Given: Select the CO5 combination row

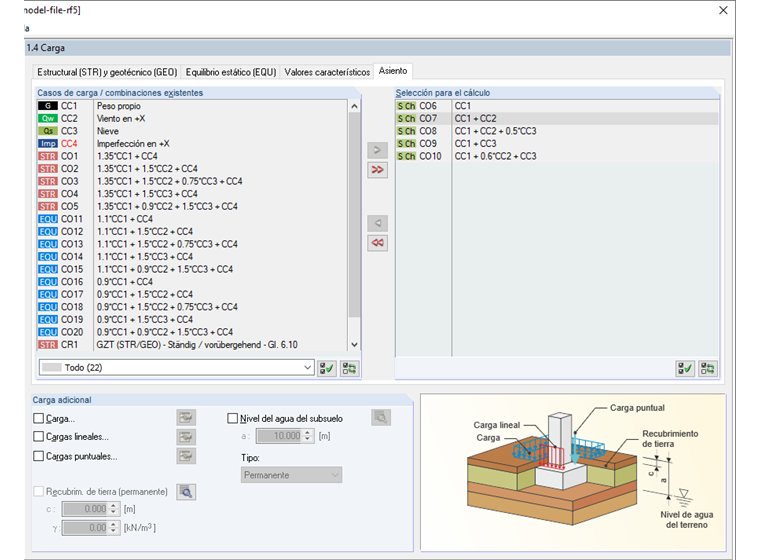Looking at the screenshot, I should pyautogui.click(x=192, y=207).
